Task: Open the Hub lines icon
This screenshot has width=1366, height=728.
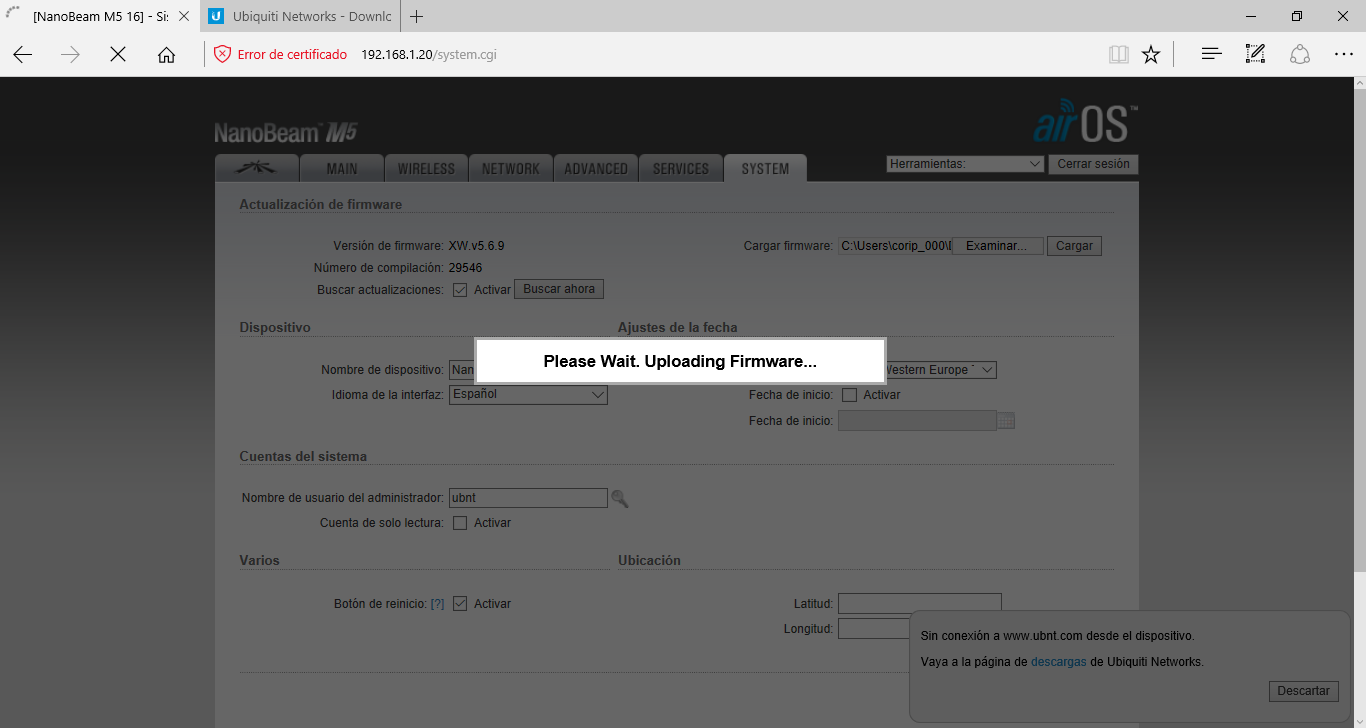Action: 1211,55
